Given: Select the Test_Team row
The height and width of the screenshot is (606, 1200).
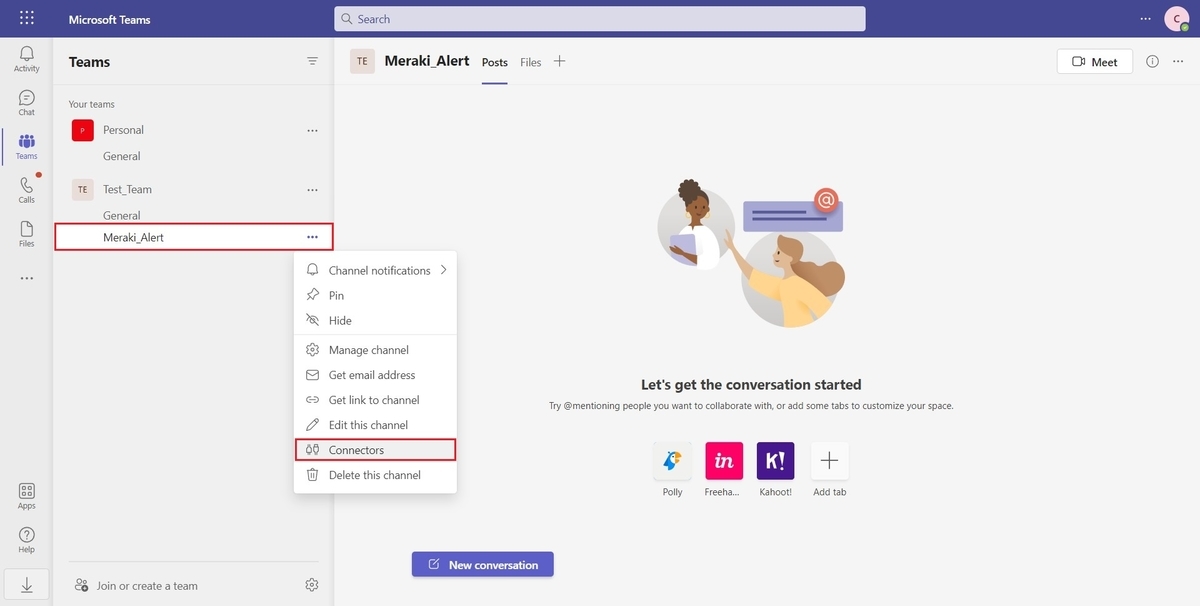Looking at the screenshot, I should tap(194, 189).
